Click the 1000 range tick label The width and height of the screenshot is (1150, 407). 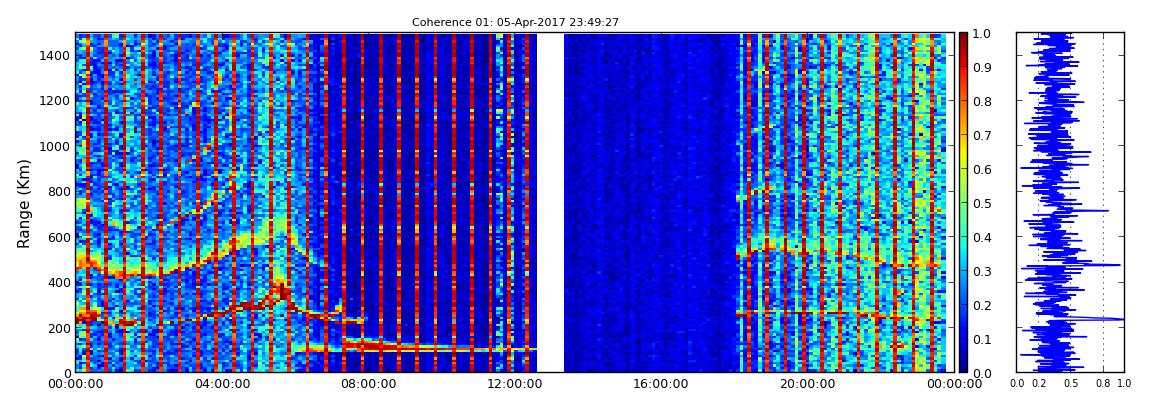coord(54,146)
